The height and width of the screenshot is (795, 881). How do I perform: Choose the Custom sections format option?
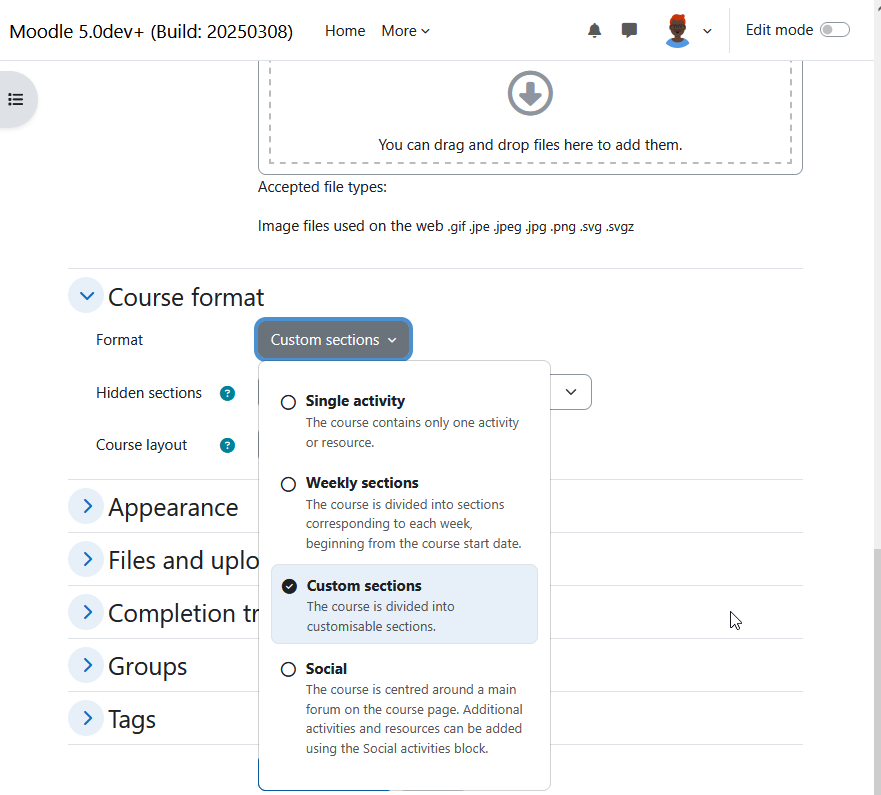pyautogui.click(x=404, y=605)
